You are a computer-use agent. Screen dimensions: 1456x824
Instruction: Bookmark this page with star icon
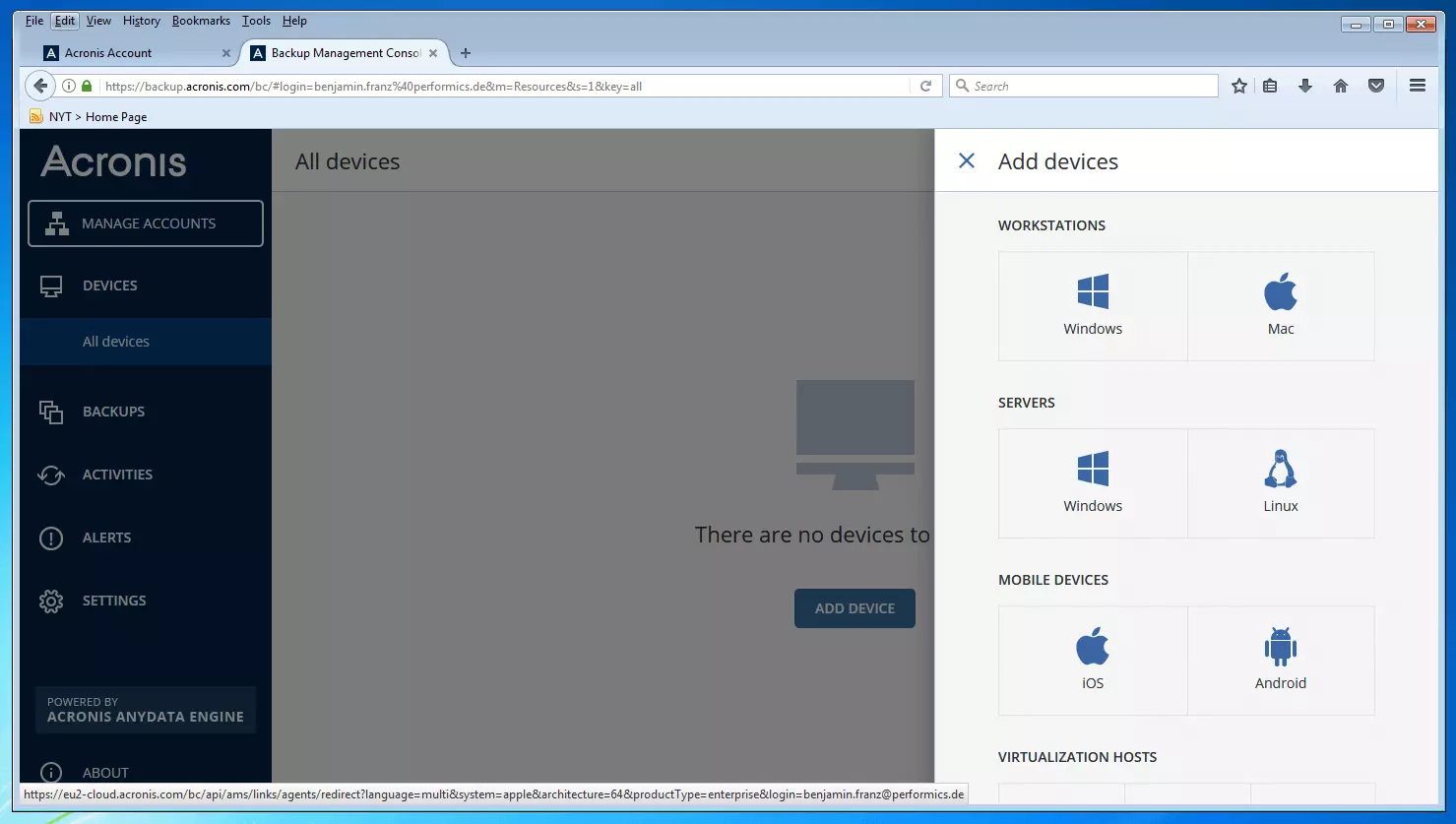click(x=1239, y=86)
